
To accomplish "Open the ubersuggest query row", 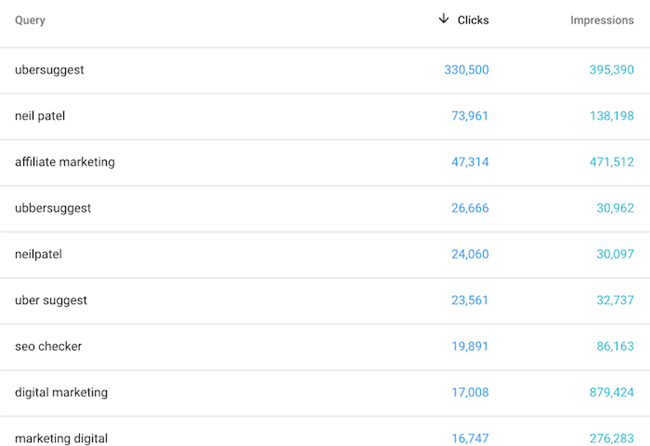I will pyautogui.click(x=48, y=70).
